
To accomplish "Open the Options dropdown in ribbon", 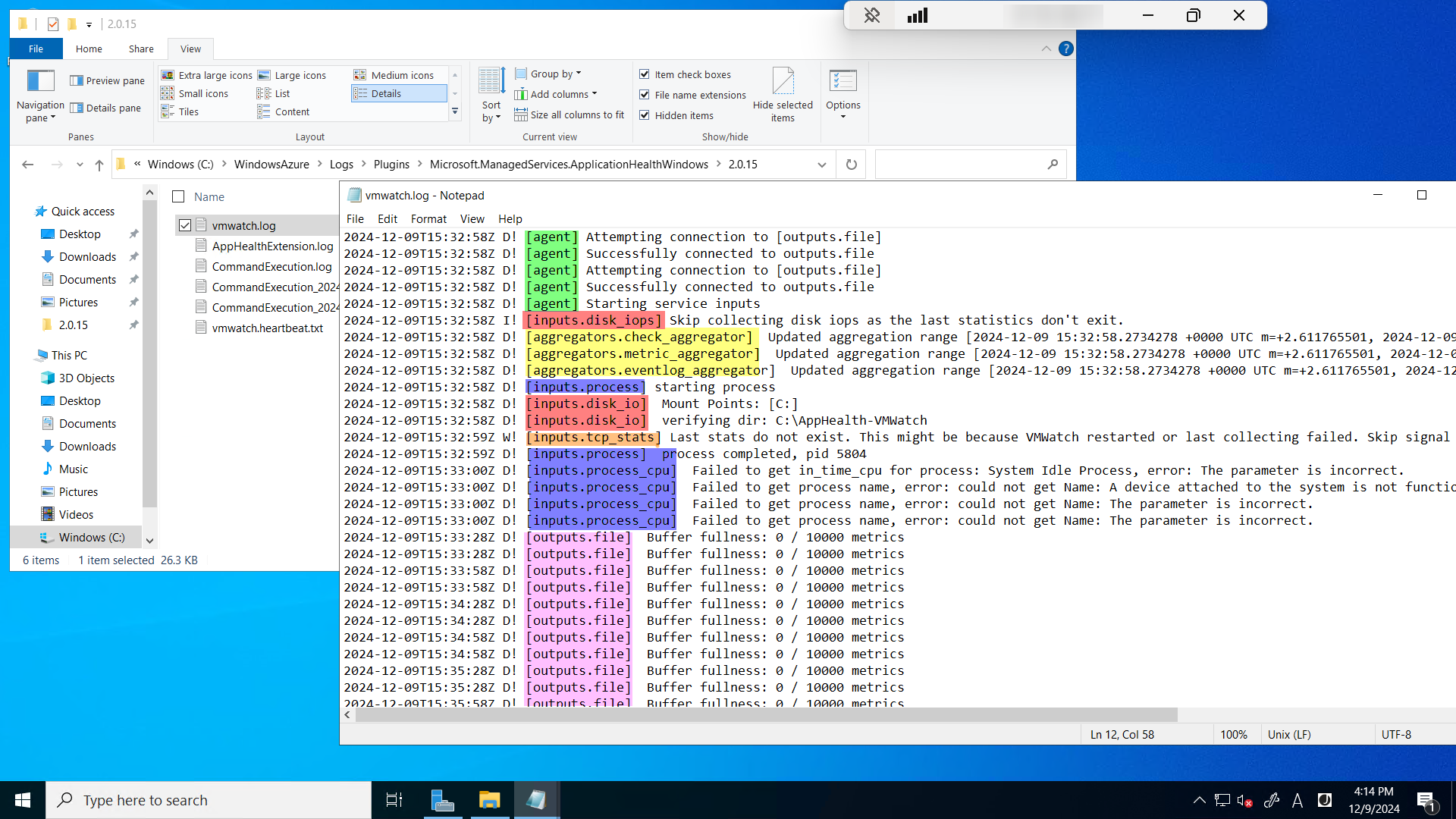I will (x=843, y=96).
